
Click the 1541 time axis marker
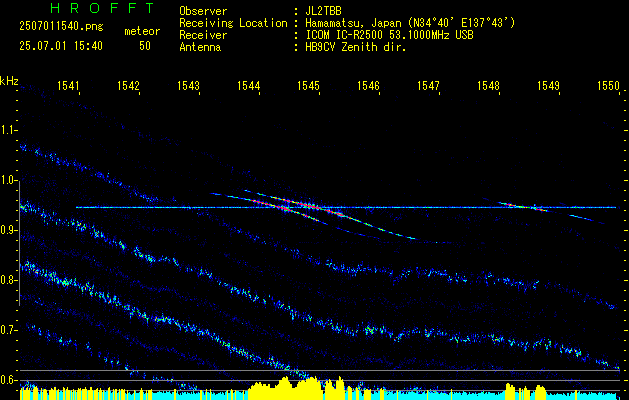[x=68, y=85]
